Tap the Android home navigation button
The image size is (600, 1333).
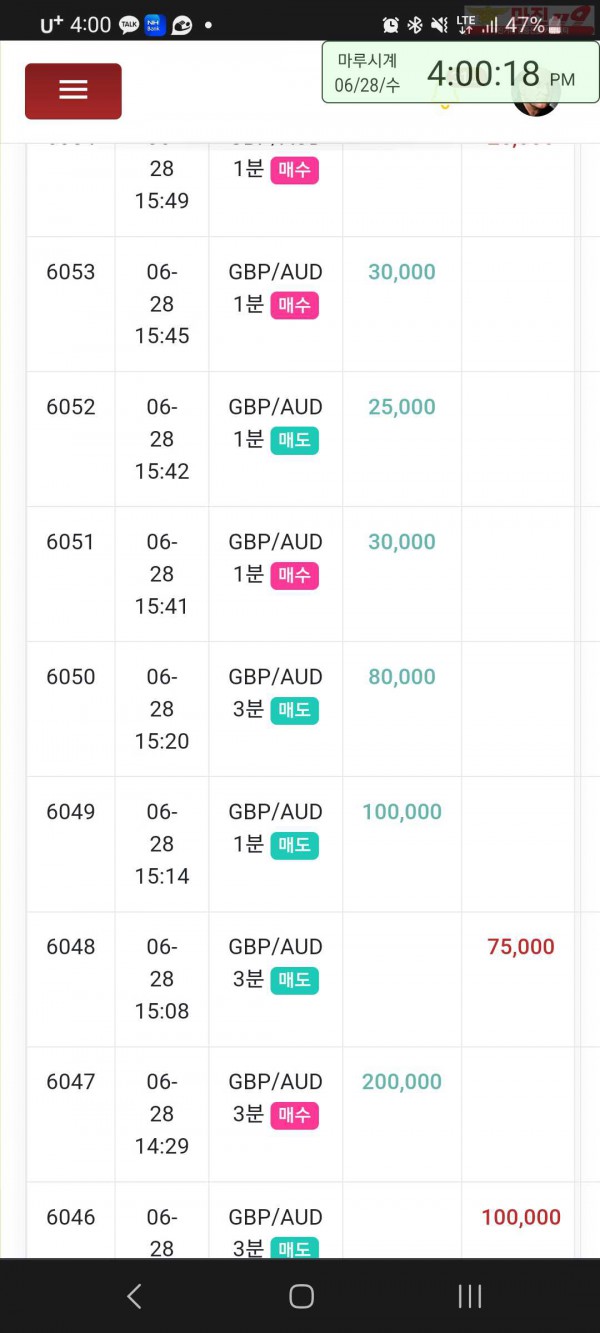point(301,1296)
